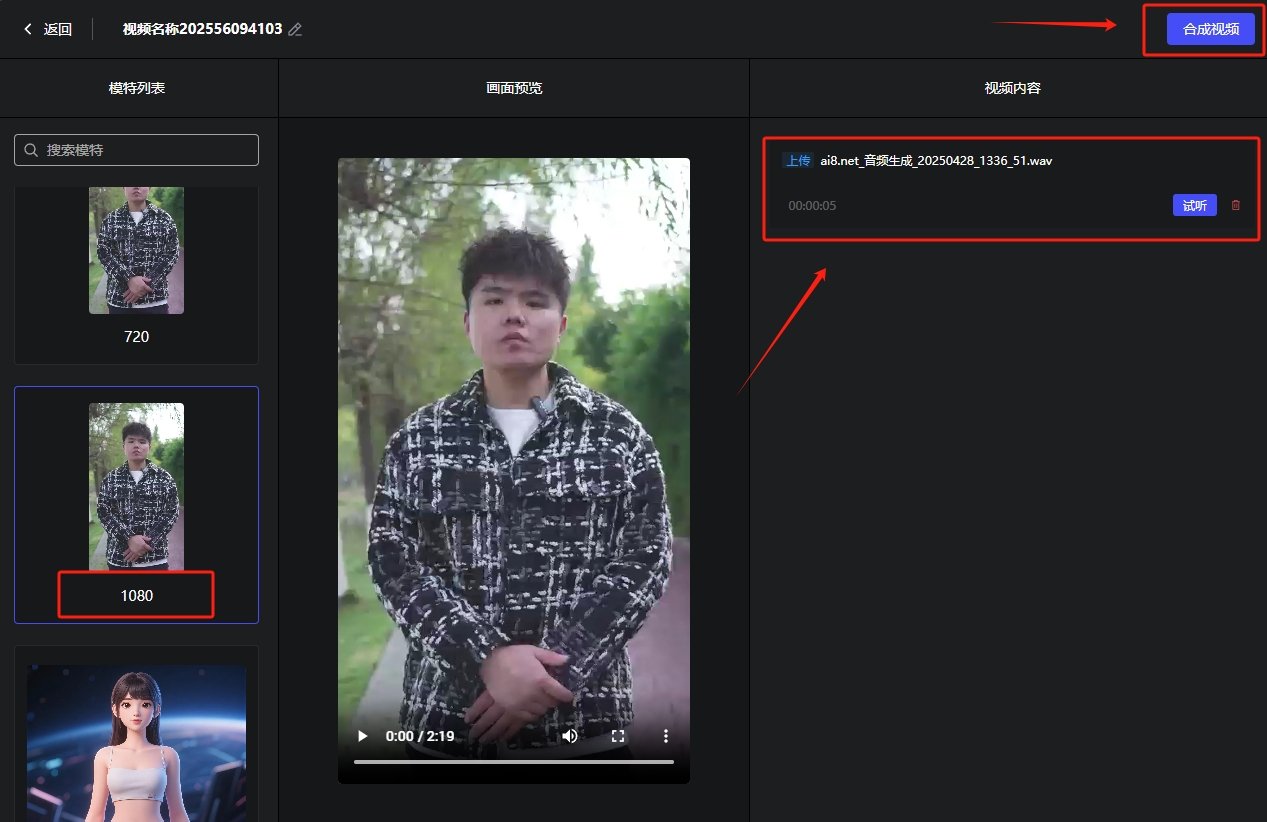Click the back arrow icon

[28, 29]
